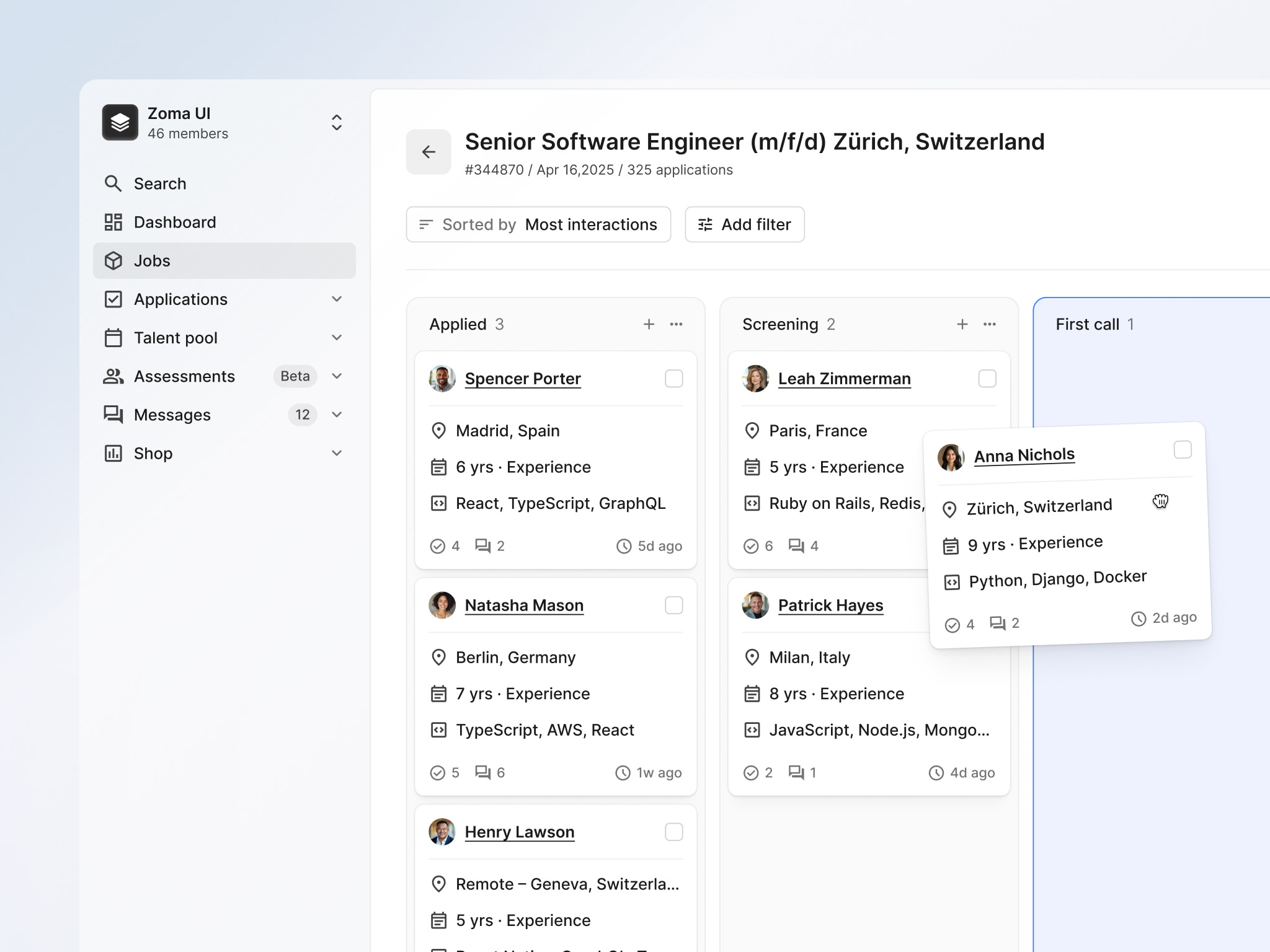Expand the Talent pool chevron

[x=337, y=338]
